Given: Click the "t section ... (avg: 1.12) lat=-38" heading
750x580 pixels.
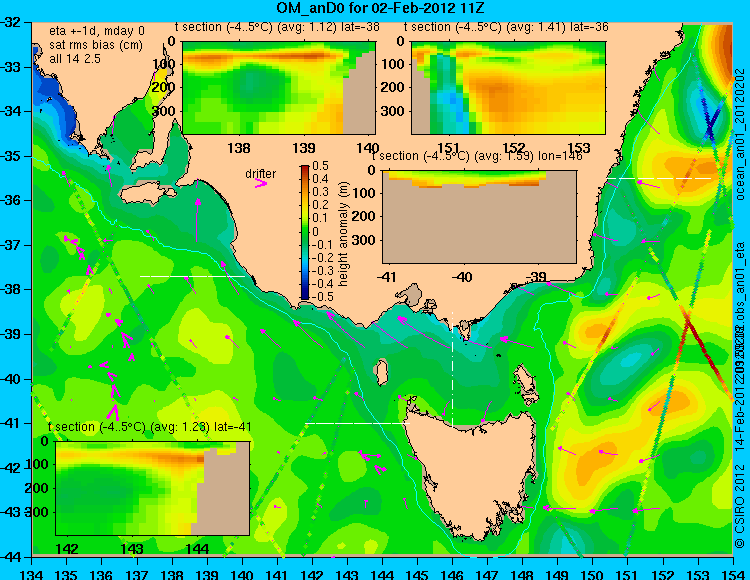Looking at the screenshot, I should (x=277, y=27).
